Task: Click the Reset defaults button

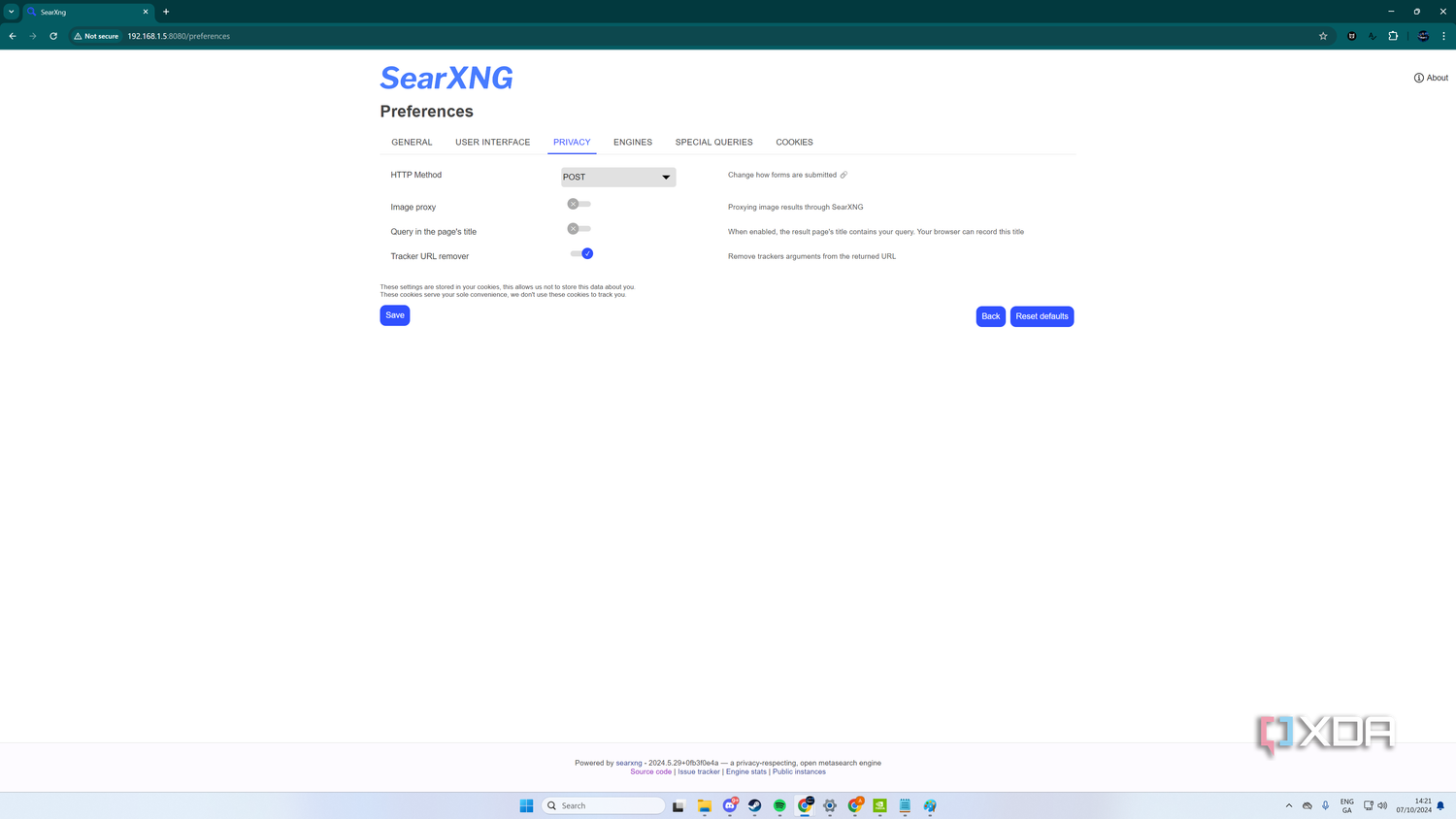Action: pos(1042,316)
